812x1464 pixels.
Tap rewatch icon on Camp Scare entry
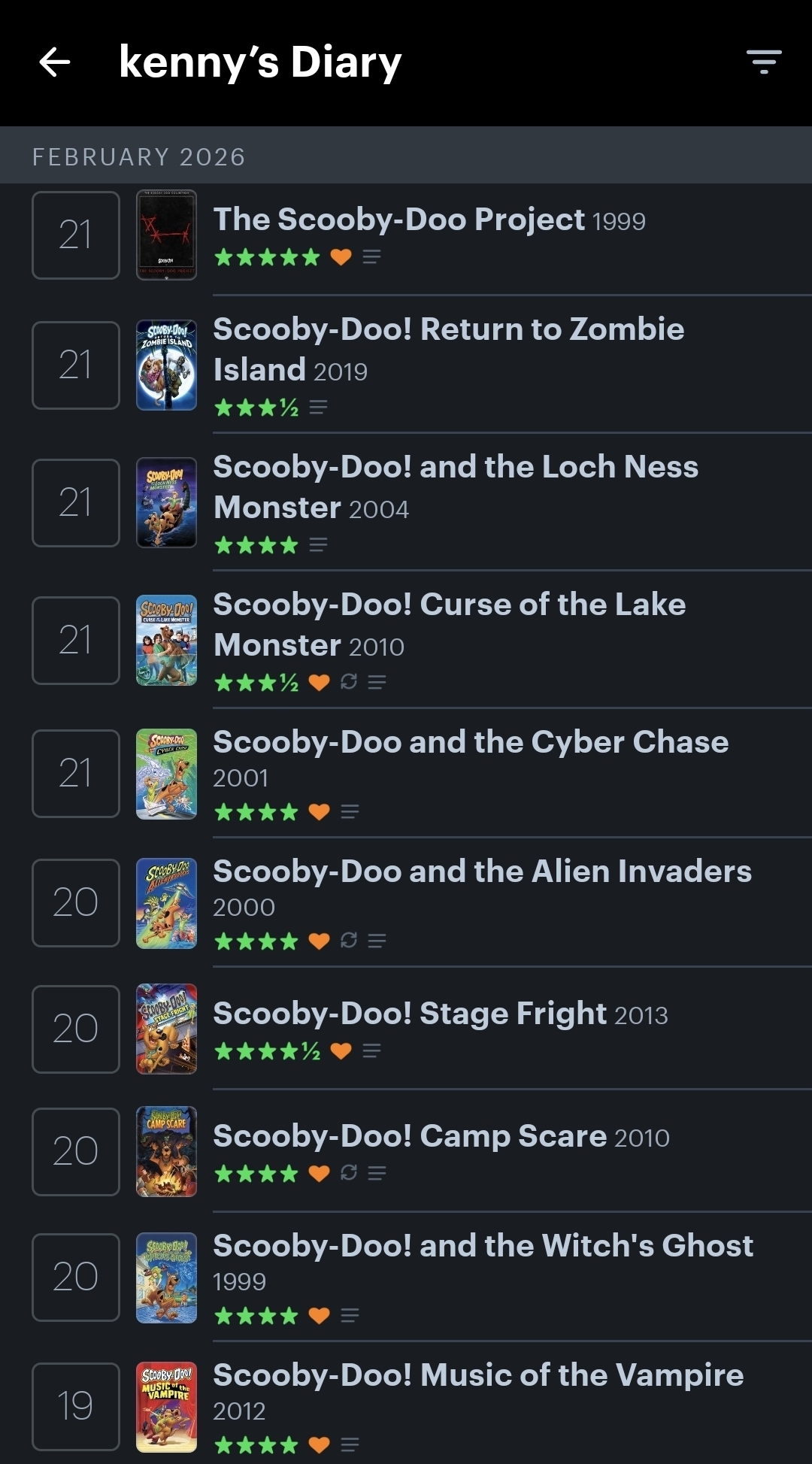(x=348, y=1173)
